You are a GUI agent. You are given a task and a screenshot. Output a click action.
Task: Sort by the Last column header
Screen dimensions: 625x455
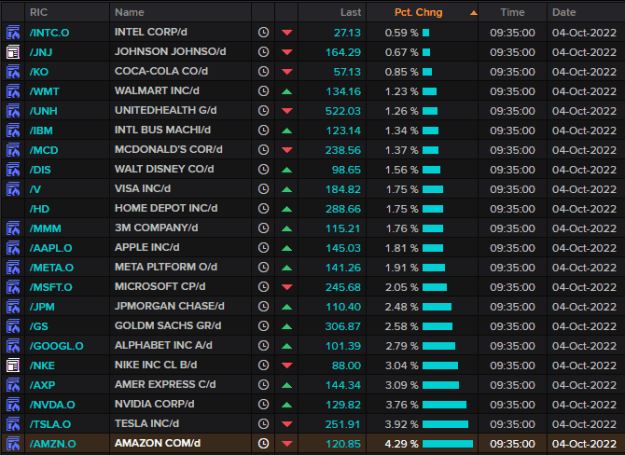(x=351, y=12)
